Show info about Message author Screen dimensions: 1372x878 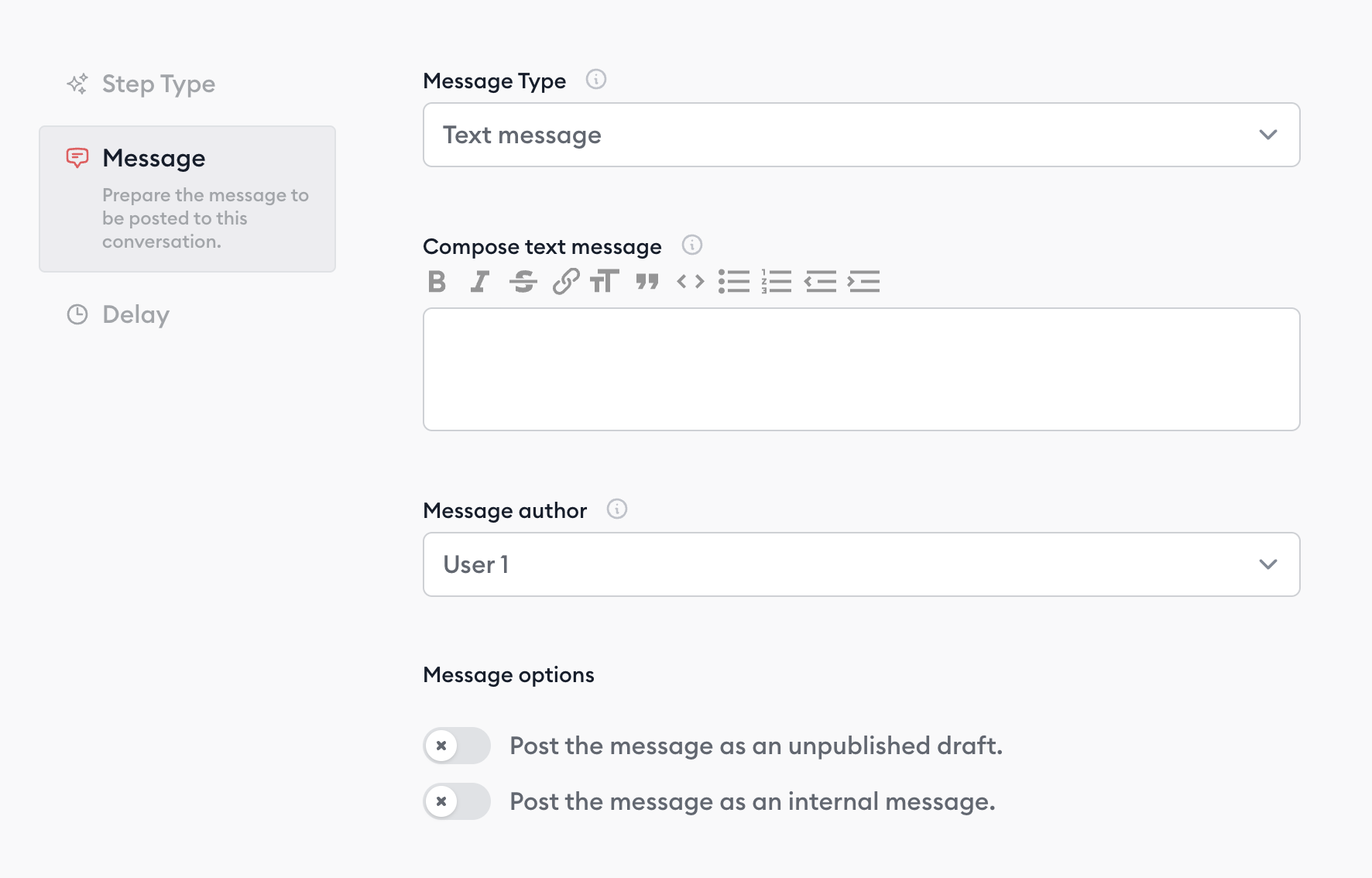coord(617,509)
